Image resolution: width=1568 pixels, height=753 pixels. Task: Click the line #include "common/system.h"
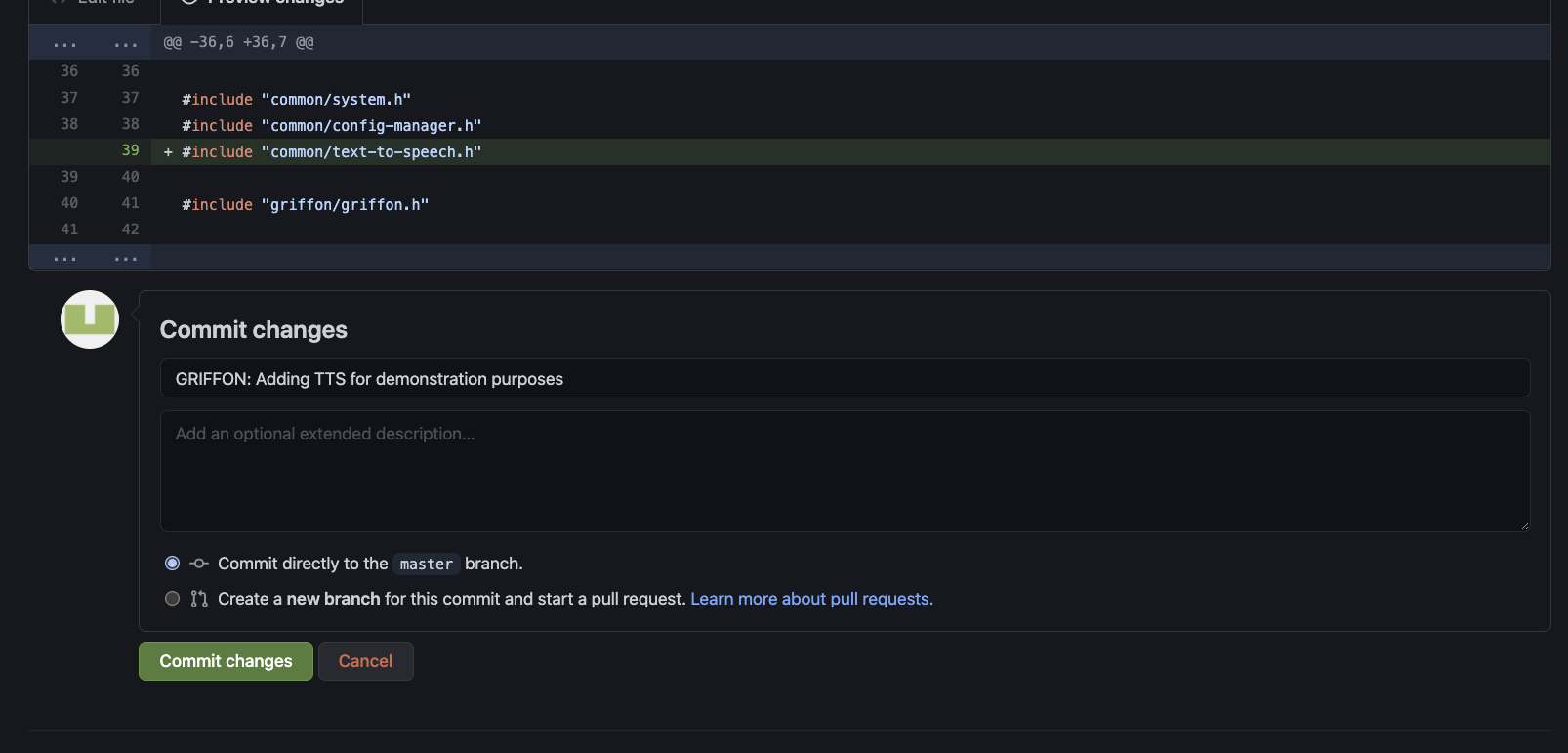click(x=297, y=99)
